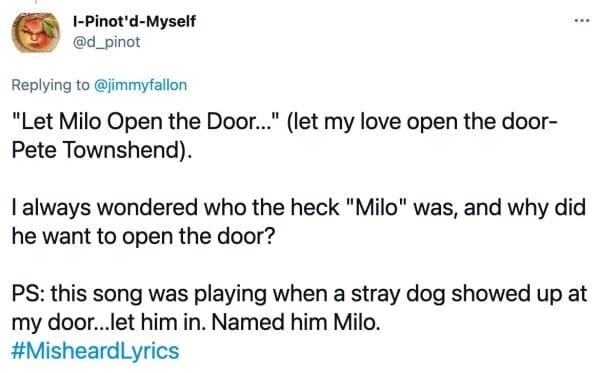Click the "(let my love open the door-" text
Screen dimensions: 600x373
coord(421,122)
